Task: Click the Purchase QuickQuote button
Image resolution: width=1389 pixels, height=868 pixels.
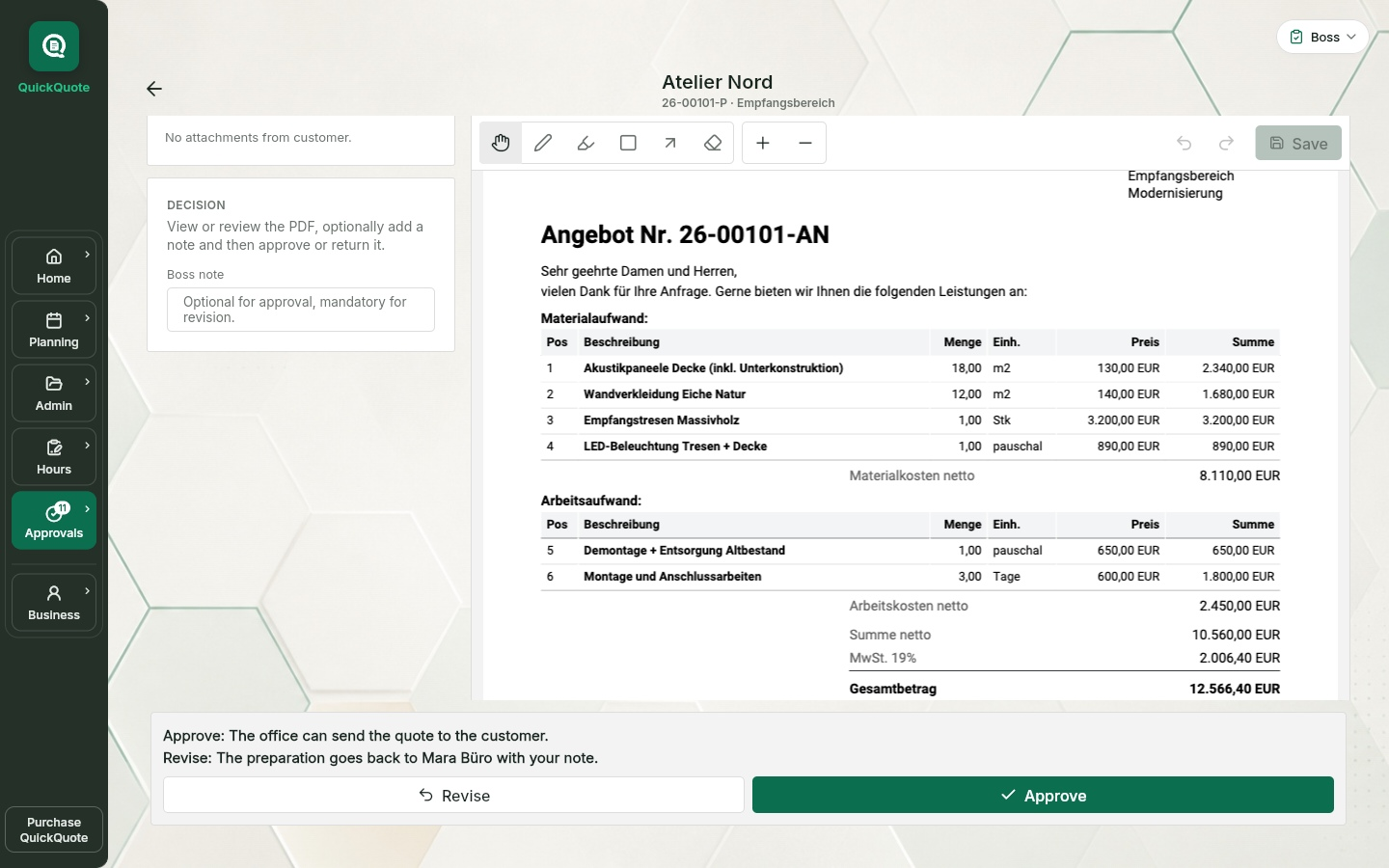Action: click(54, 829)
